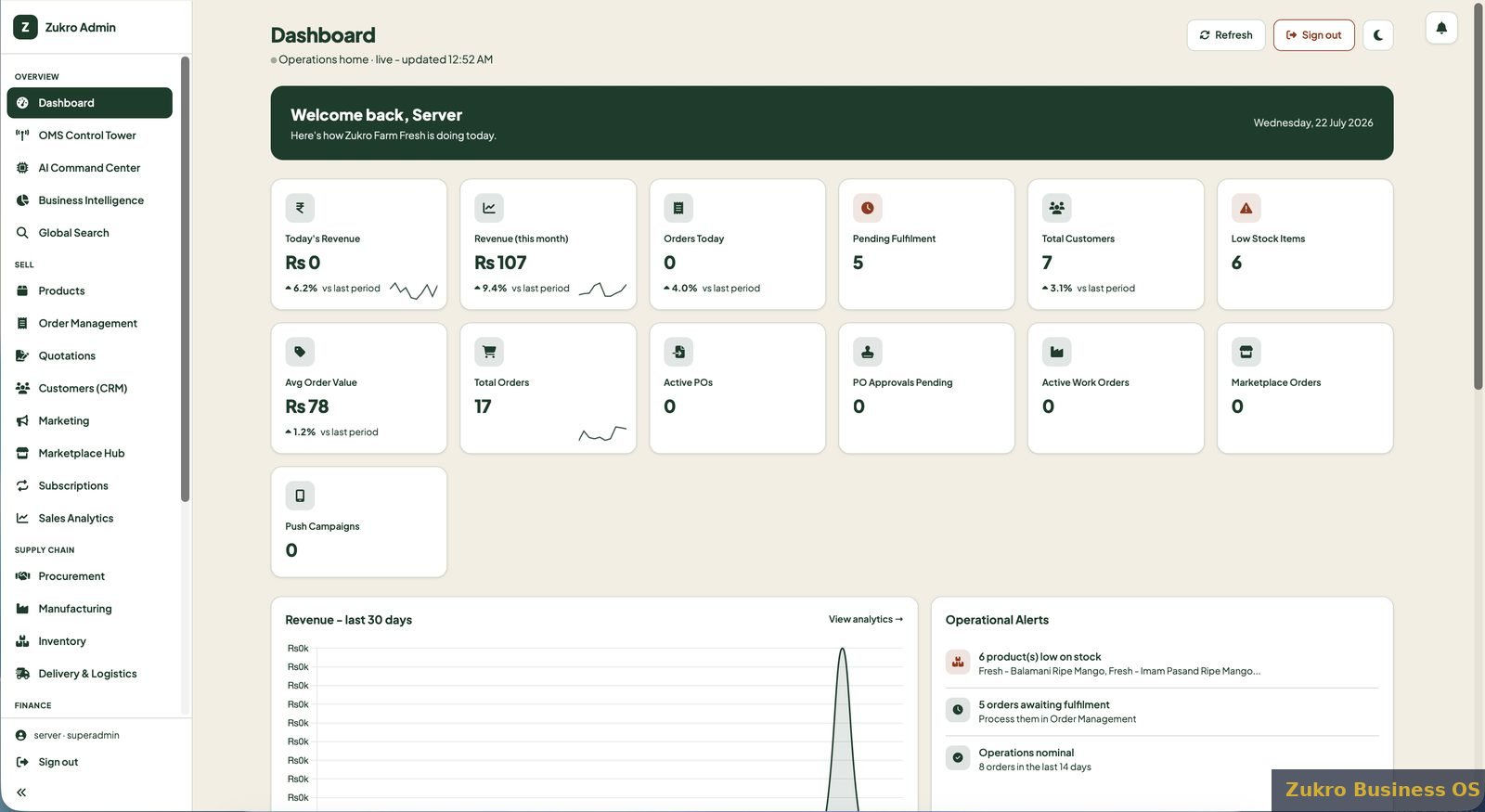Screen dimensions: 1485x812
Task: Open Products page
Action: 89,290
